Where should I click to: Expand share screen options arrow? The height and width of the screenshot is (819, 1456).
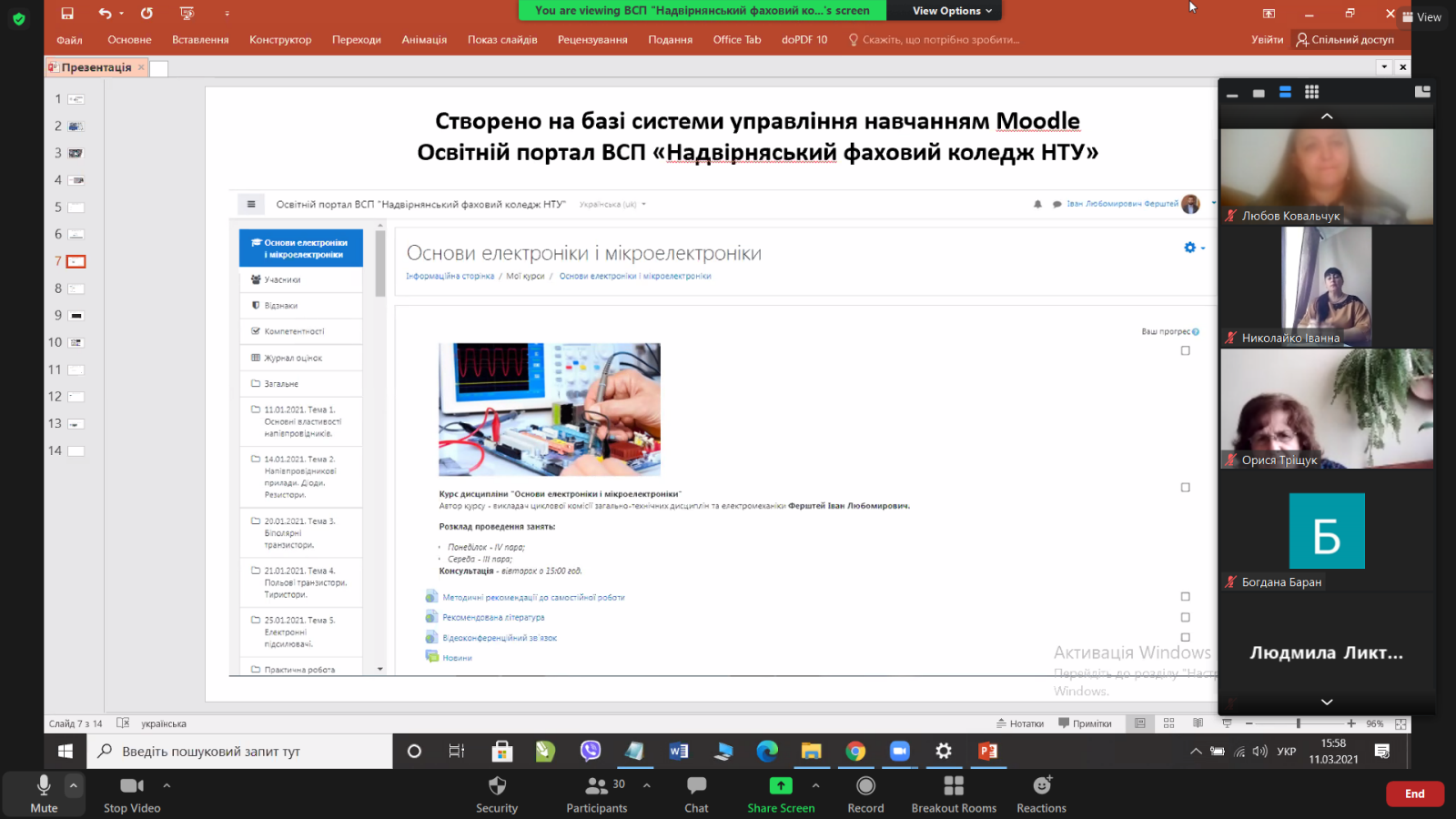pyautogui.click(x=815, y=784)
